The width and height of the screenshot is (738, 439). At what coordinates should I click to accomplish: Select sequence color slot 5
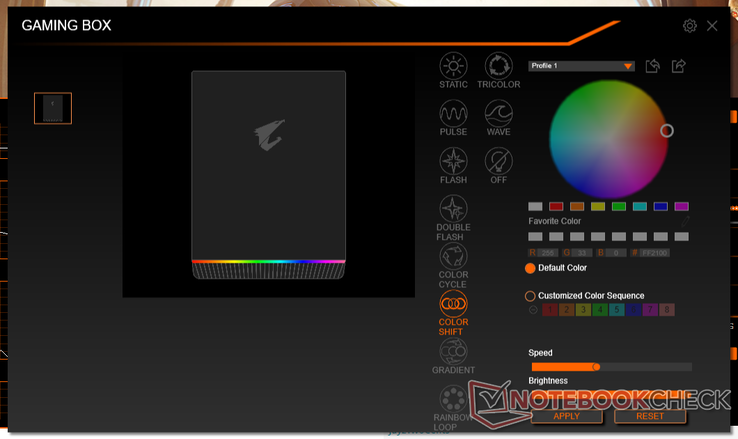pyautogui.click(x=617, y=310)
